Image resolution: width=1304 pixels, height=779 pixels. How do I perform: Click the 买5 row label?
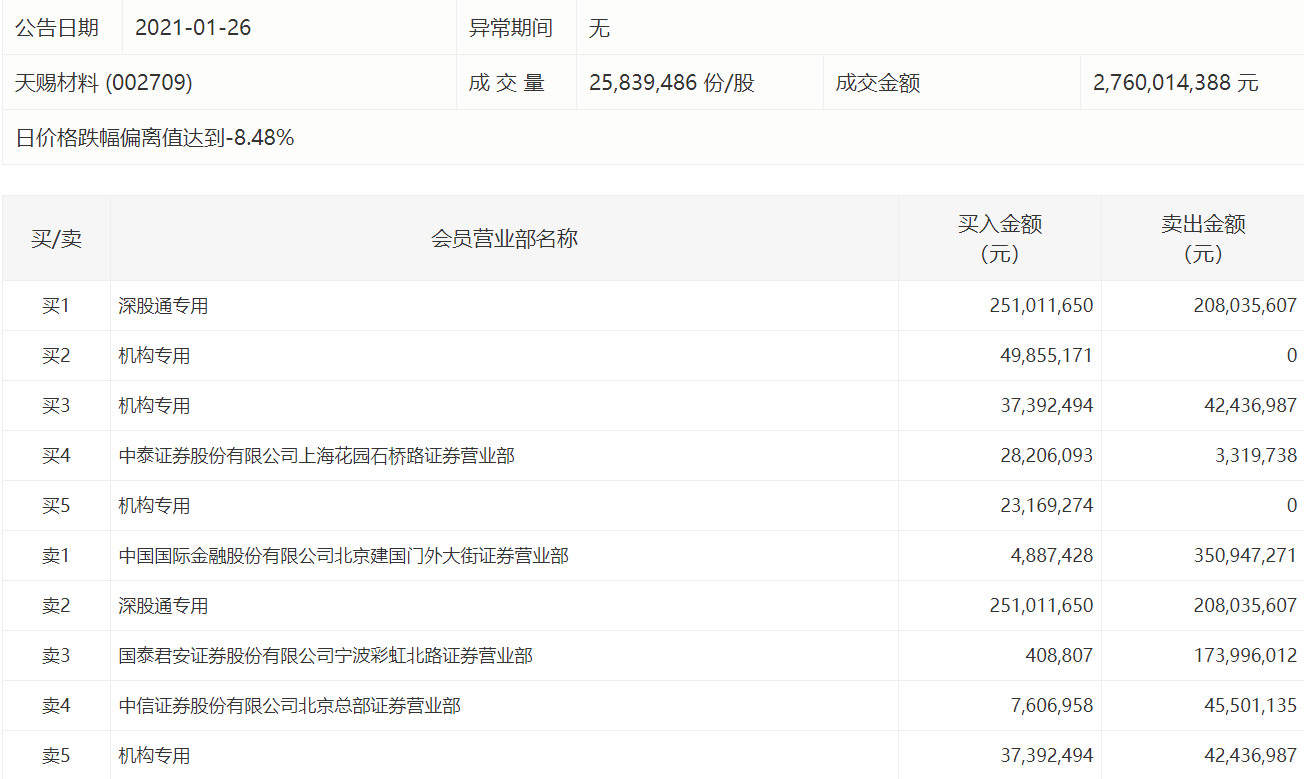point(56,506)
